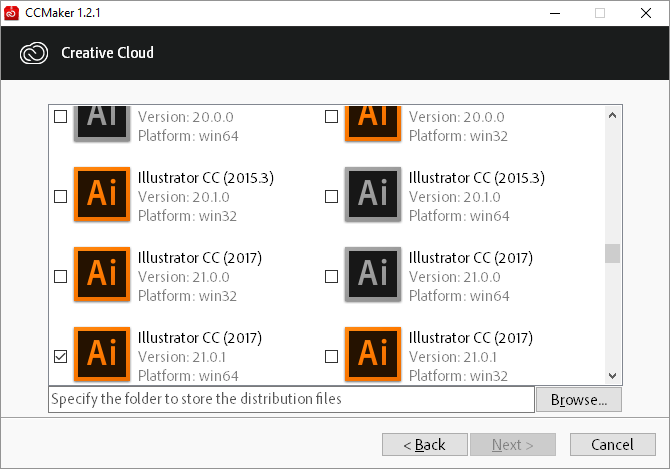Enable Illustrator CC (2015.3) 20.1.0 win32 checkbox

pyautogui.click(x=61, y=196)
